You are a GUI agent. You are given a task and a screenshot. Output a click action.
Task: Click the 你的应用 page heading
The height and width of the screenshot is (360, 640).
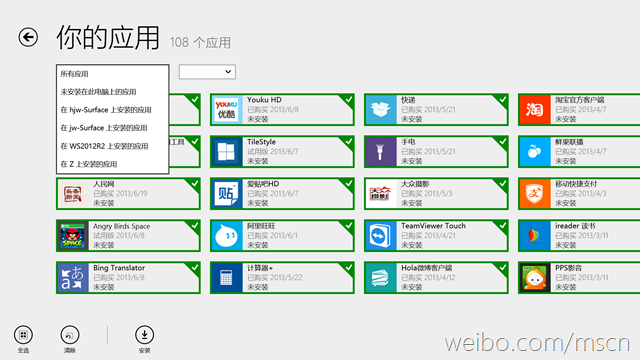pyautogui.click(x=108, y=38)
